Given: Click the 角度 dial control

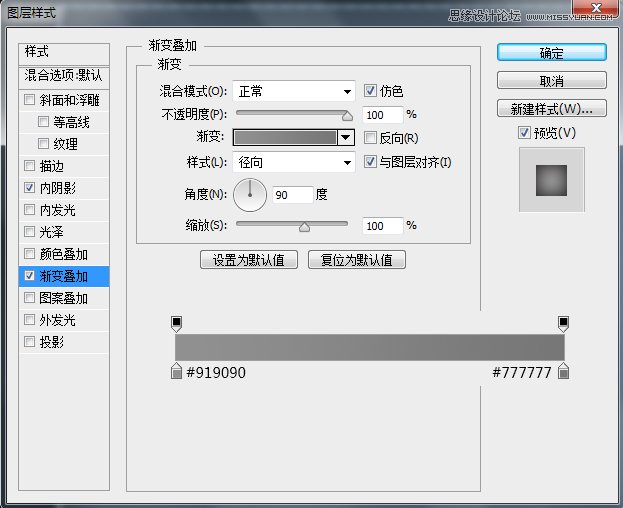Looking at the screenshot, I should pyautogui.click(x=250, y=195).
